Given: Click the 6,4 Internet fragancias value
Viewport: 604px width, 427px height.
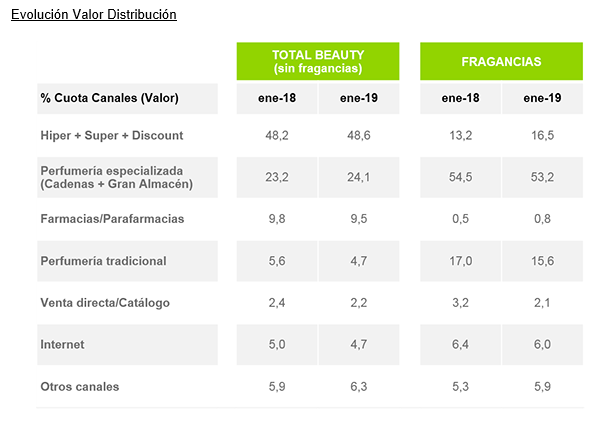Looking at the screenshot, I should click(460, 345).
